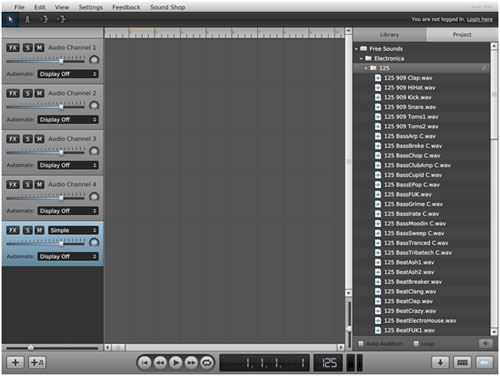500x376 pixels.
Task: Click the download arrow button at bottom right
Action: (x=440, y=362)
